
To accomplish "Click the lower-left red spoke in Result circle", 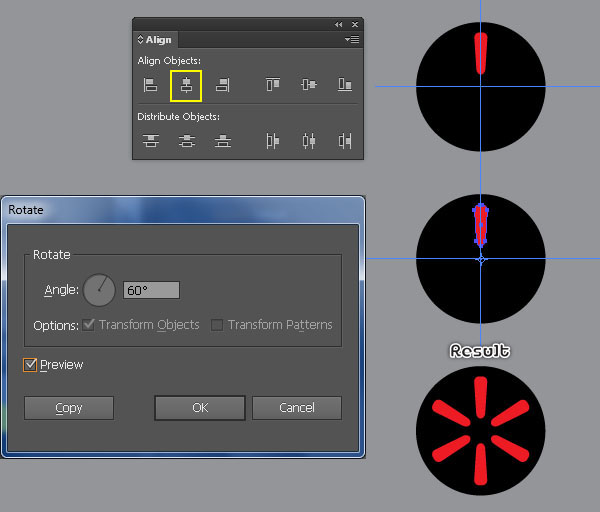I will click(451, 448).
